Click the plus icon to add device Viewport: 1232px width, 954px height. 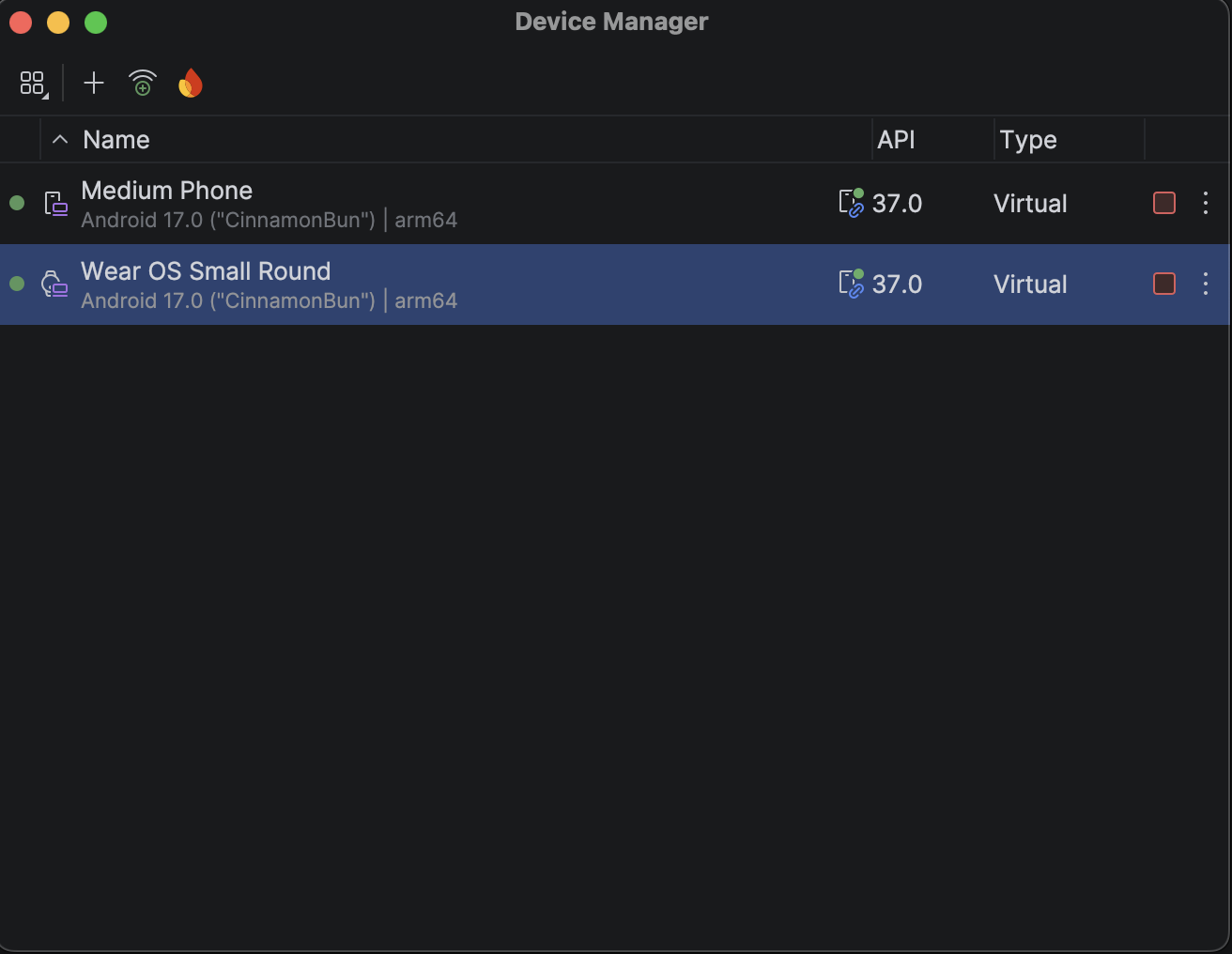pyautogui.click(x=94, y=84)
